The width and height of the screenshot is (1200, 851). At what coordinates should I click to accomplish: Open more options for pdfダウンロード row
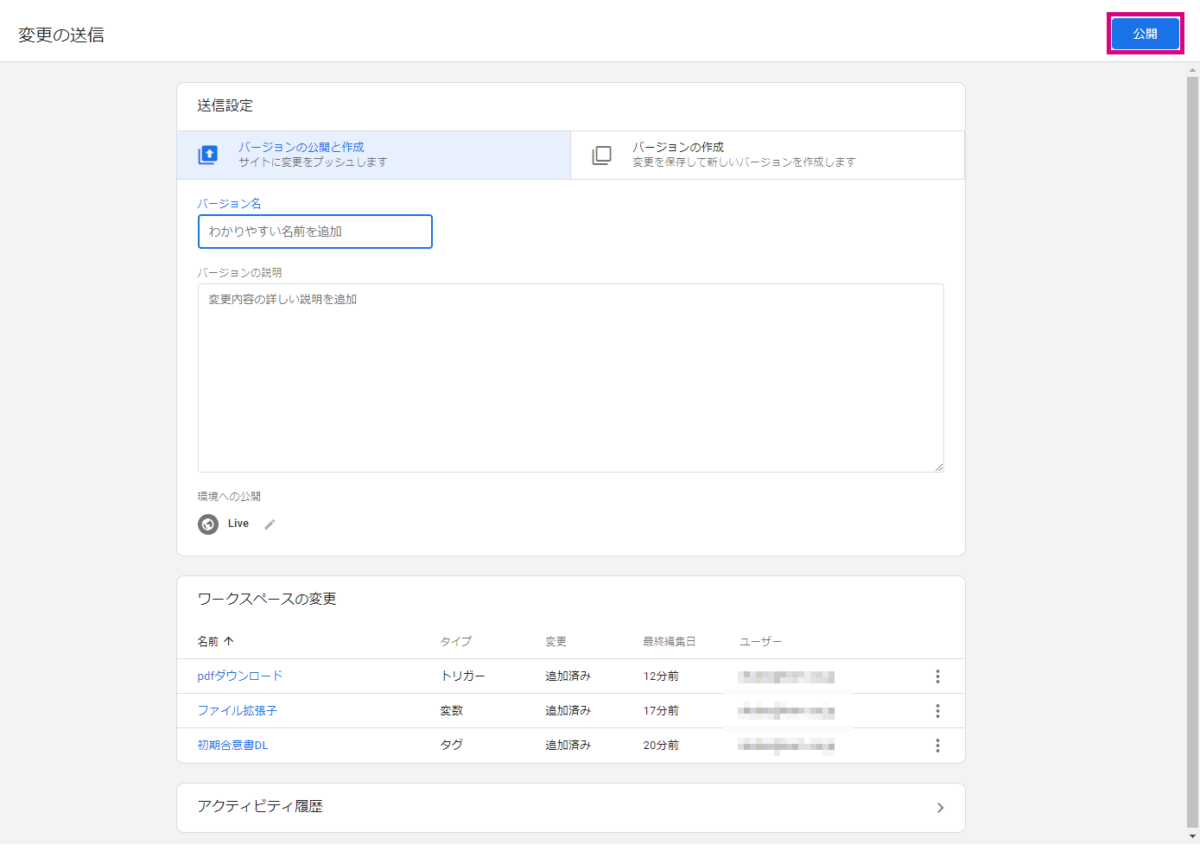pos(938,676)
